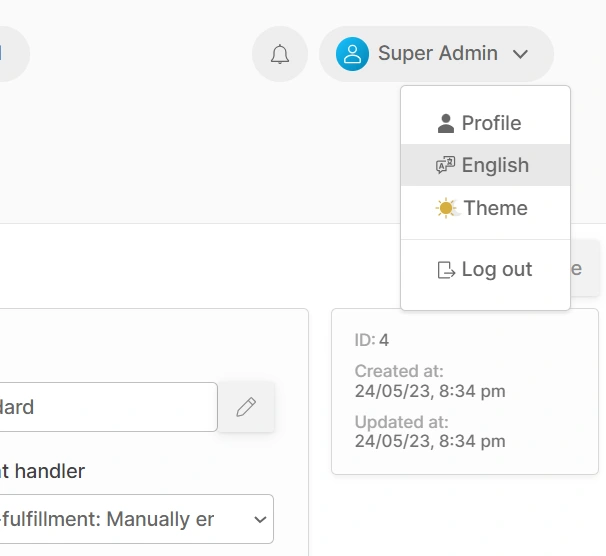Collapse the Super Admin chevron
This screenshot has height=556, width=606.
click(x=520, y=55)
